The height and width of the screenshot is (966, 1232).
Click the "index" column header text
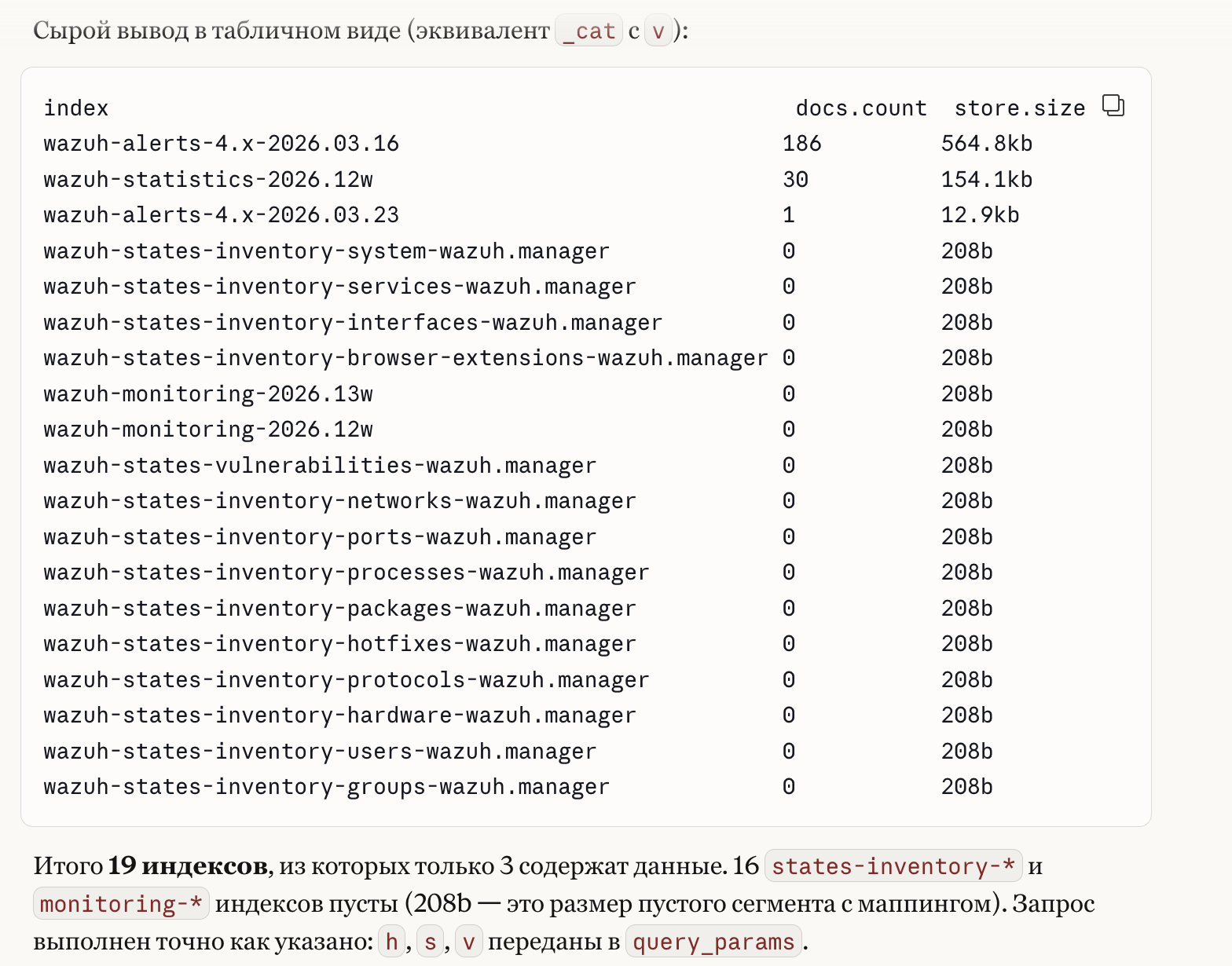tap(76, 108)
